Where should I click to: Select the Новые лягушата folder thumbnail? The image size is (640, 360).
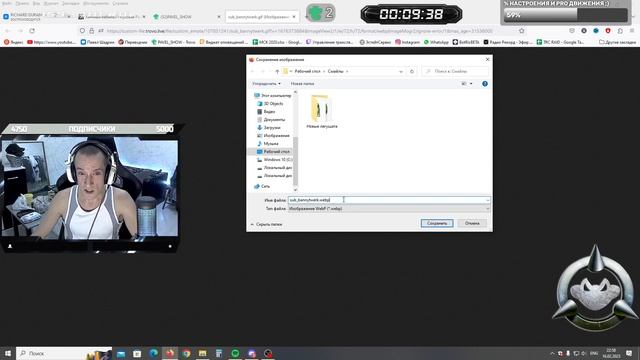click(322, 111)
